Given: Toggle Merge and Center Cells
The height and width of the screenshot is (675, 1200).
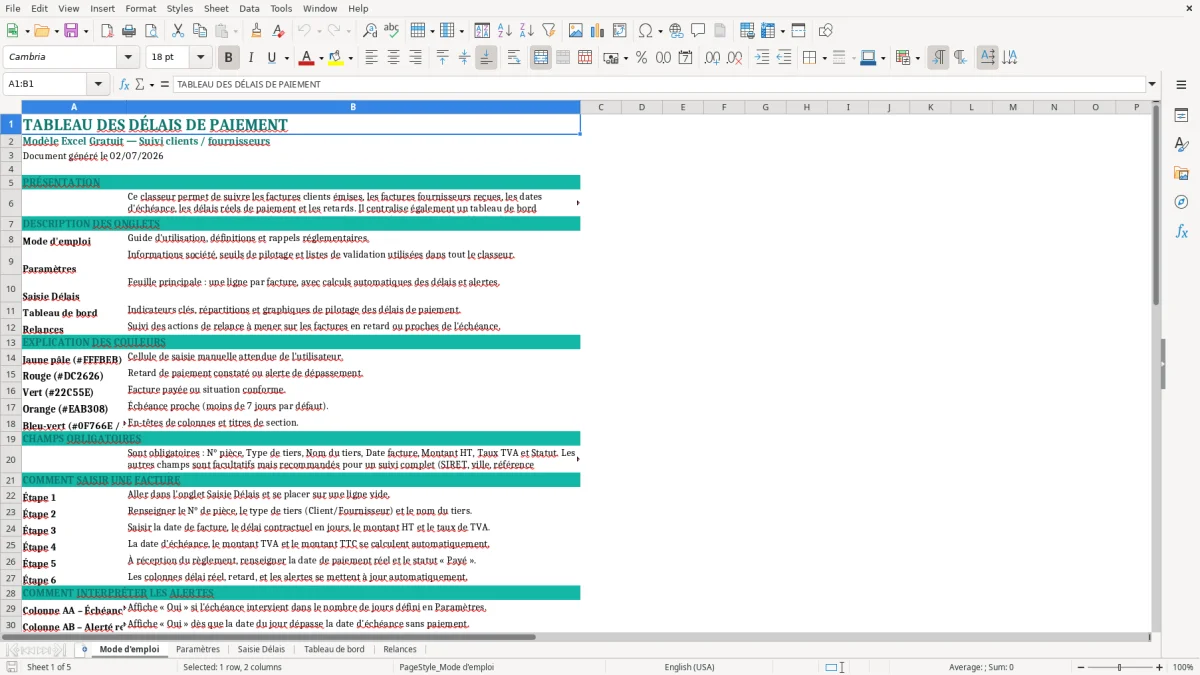Looking at the screenshot, I should pos(541,58).
